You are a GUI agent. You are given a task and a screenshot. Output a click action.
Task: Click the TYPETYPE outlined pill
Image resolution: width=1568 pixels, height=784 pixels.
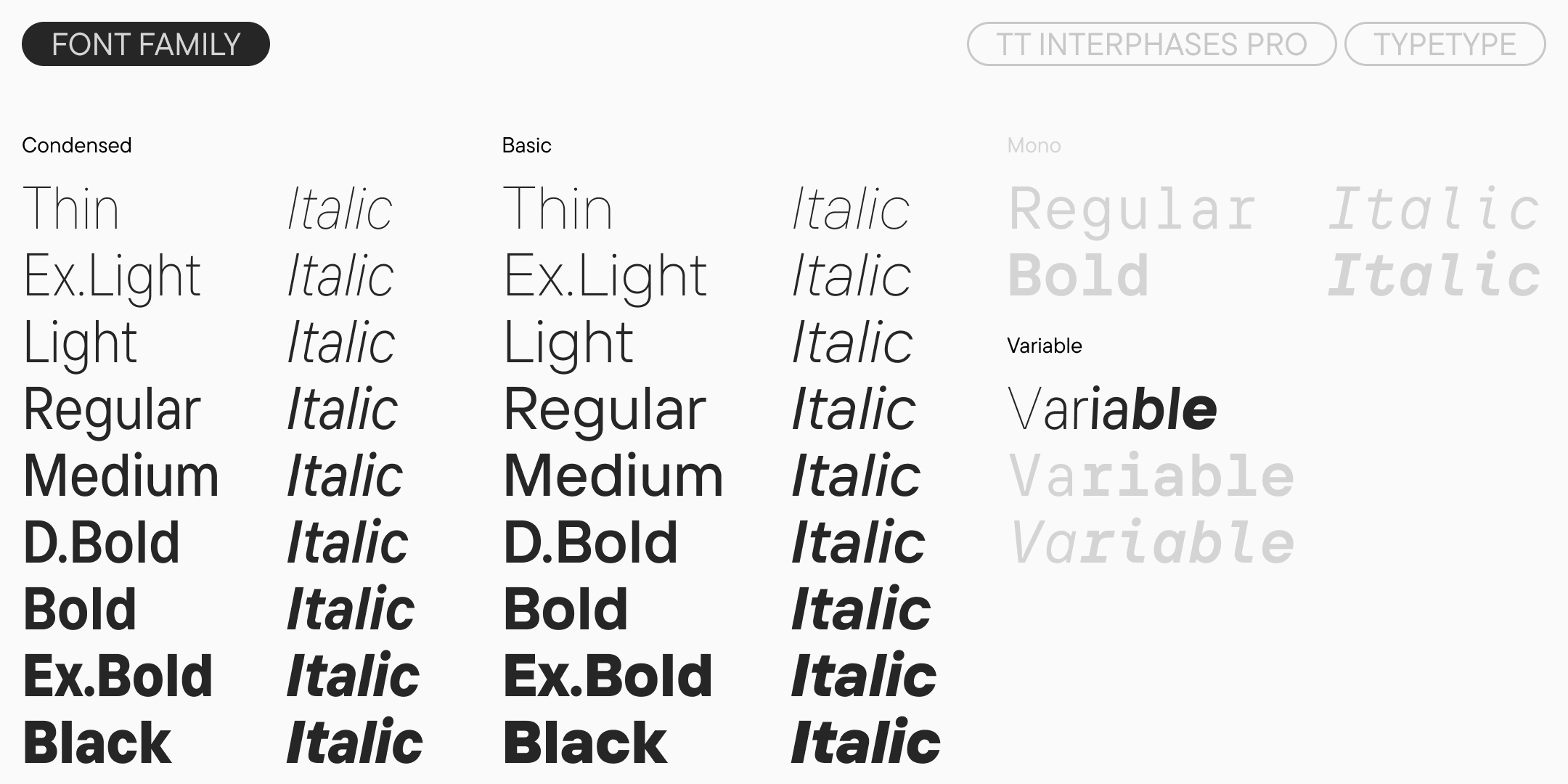[1445, 44]
